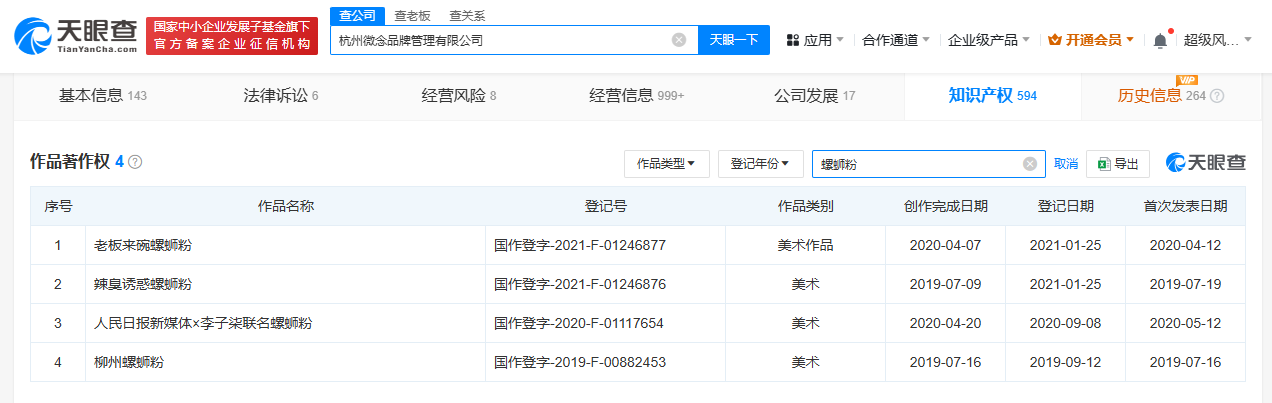Clear the 螺蛳粉 filter text
1272x403 pixels.
[x=1030, y=164]
